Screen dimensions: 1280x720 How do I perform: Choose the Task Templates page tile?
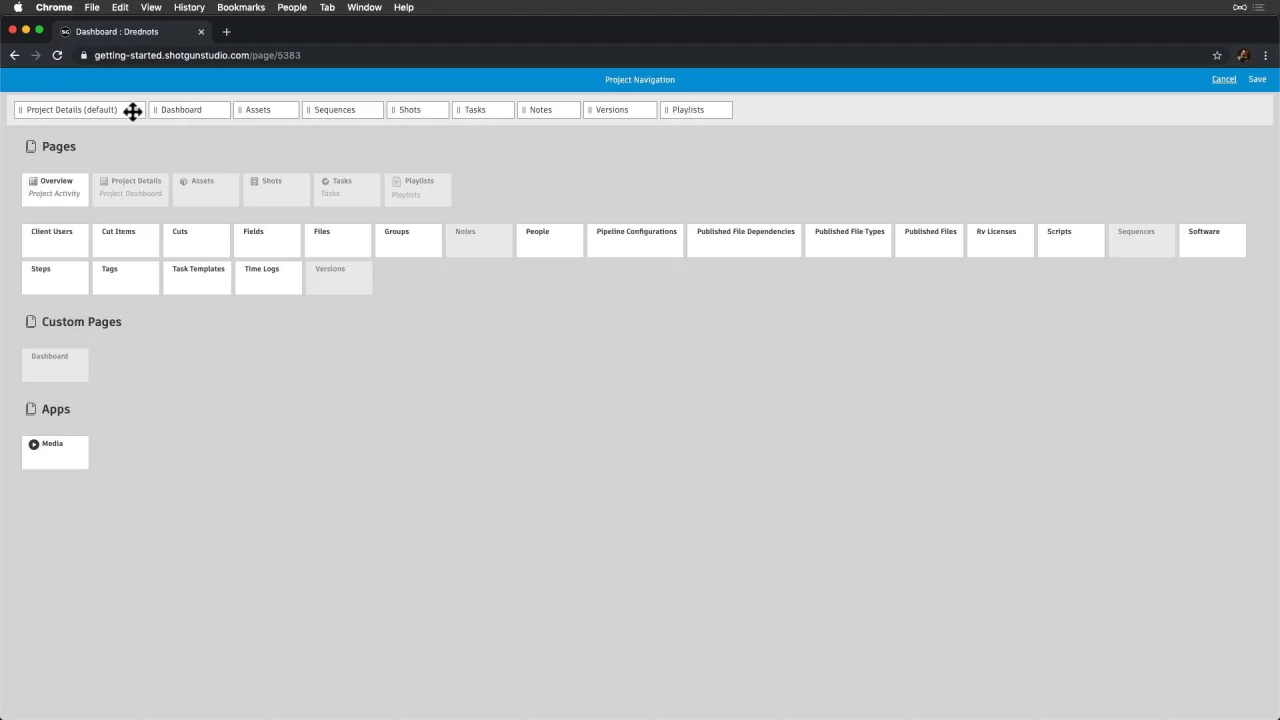pyautogui.click(x=198, y=278)
